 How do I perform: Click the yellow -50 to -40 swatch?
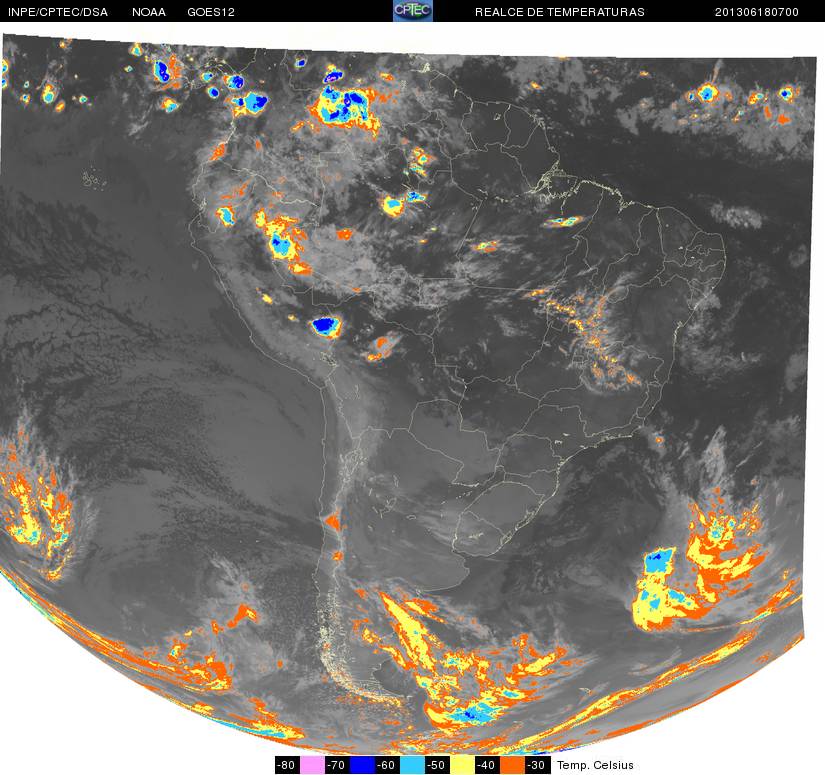(462, 765)
